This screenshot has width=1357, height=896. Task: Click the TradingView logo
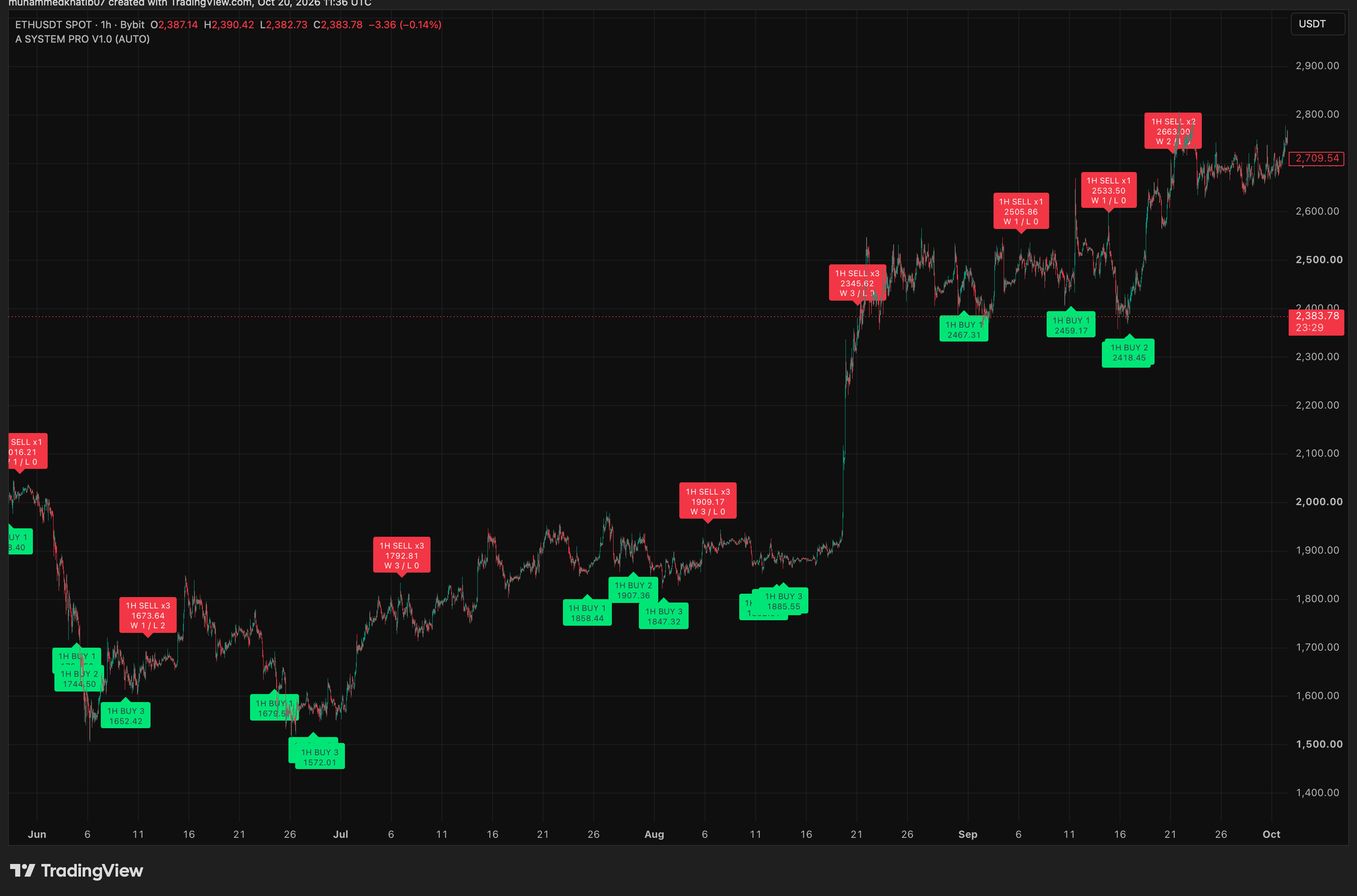tap(77, 870)
